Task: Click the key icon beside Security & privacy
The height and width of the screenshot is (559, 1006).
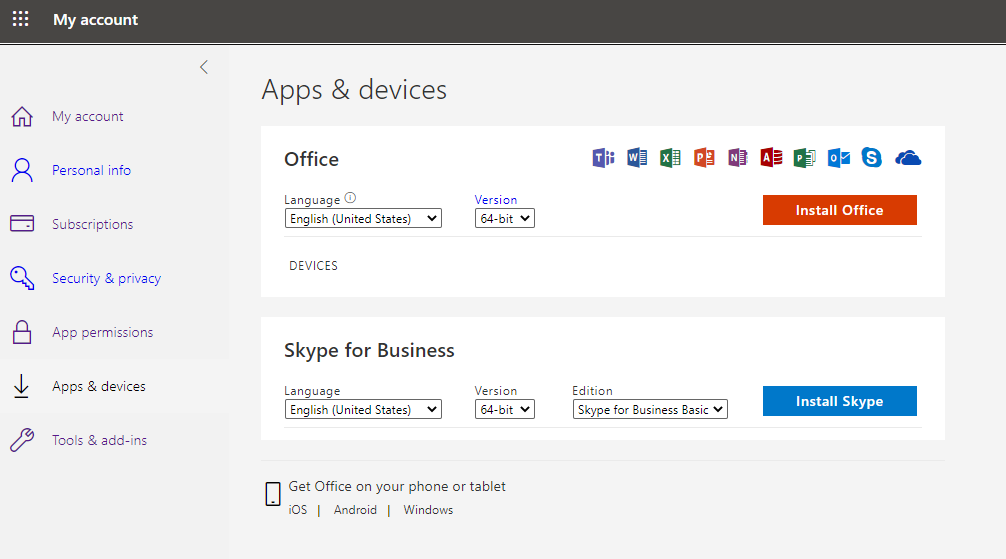Action: (x=22, y=278)
